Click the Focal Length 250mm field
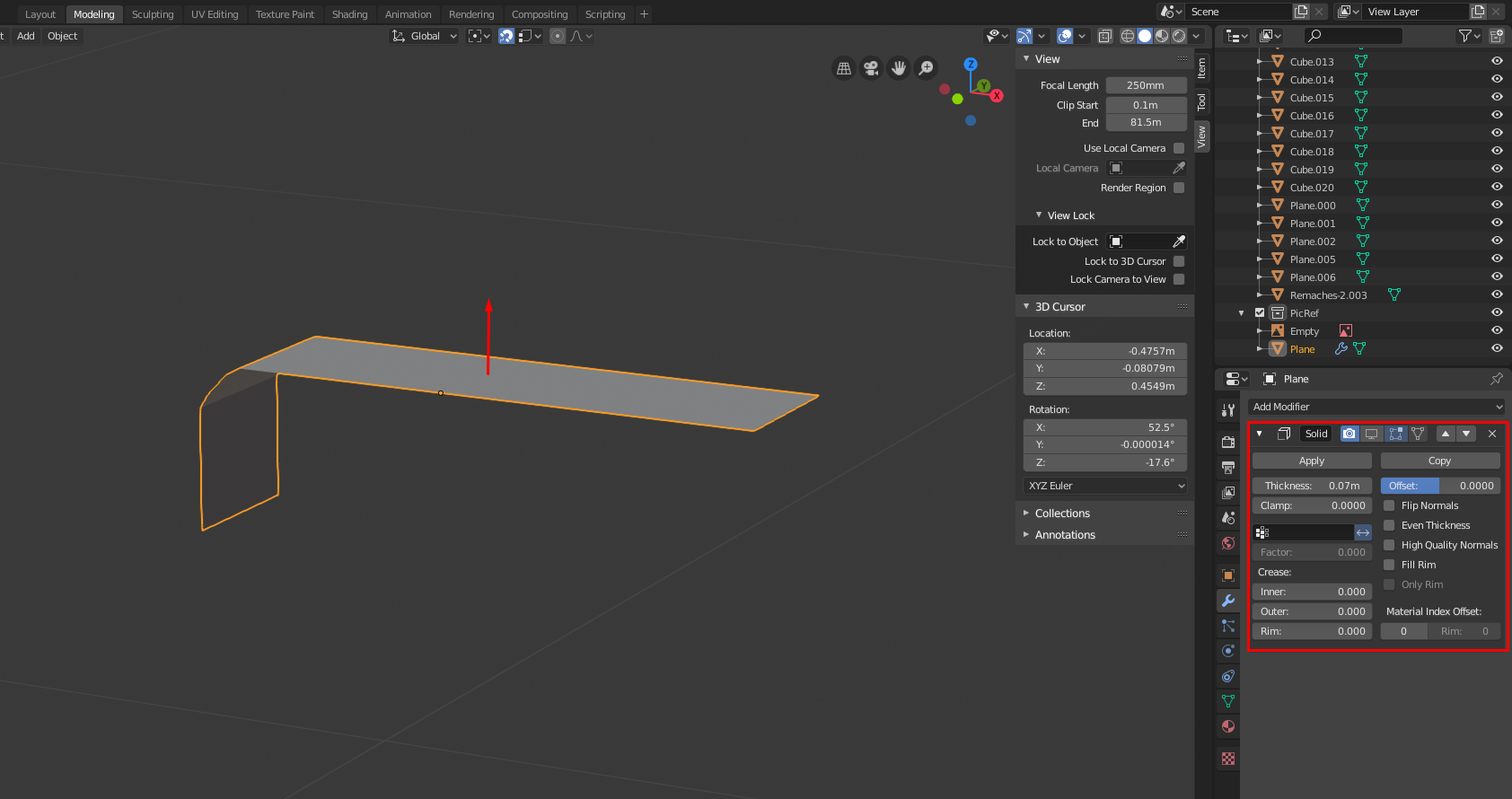This screenshot has width=1512, height=799. (1146, 85)
